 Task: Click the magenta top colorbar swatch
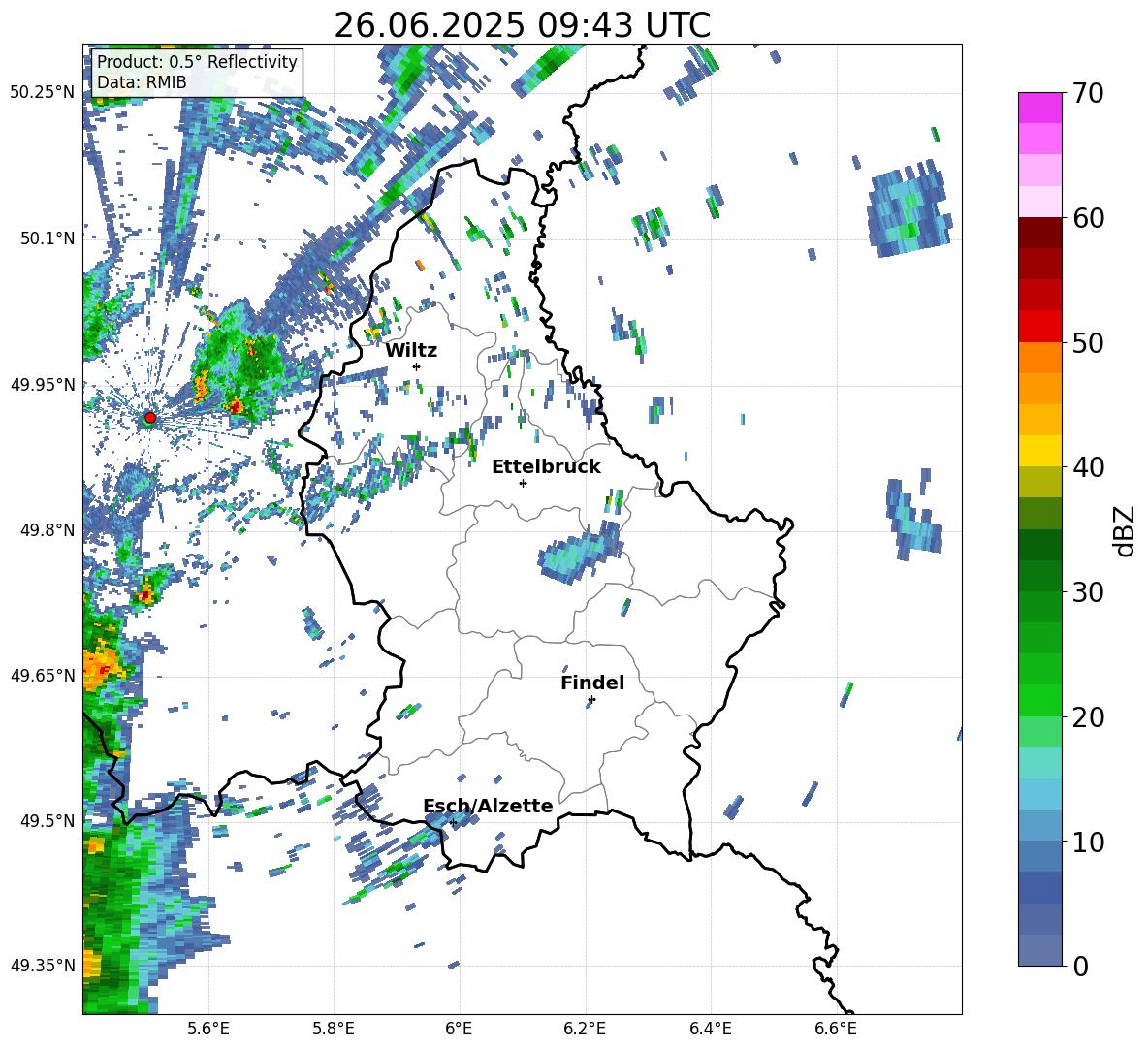[1039, 108]
